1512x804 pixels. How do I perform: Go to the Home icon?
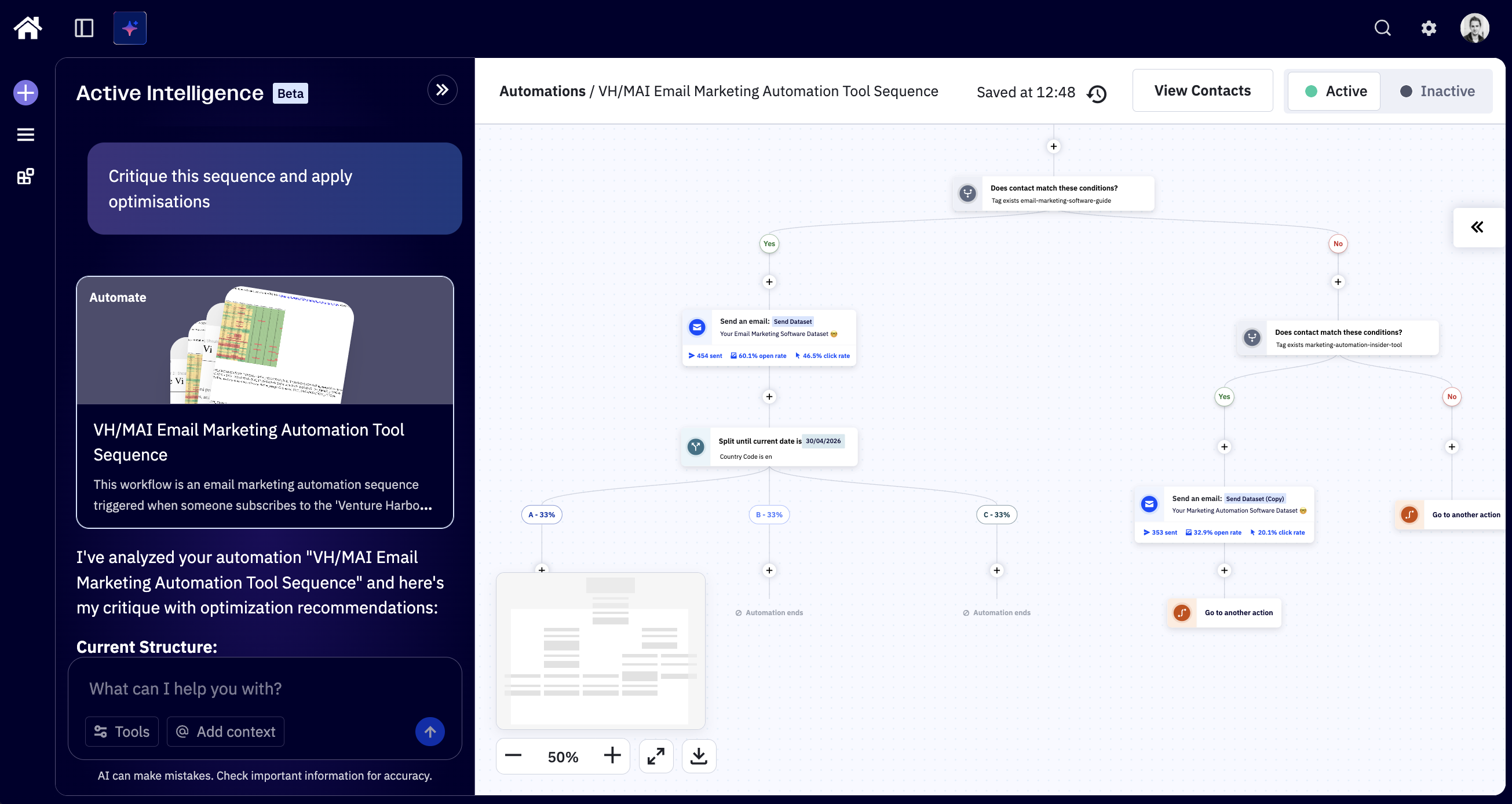(x=28, y=28)
